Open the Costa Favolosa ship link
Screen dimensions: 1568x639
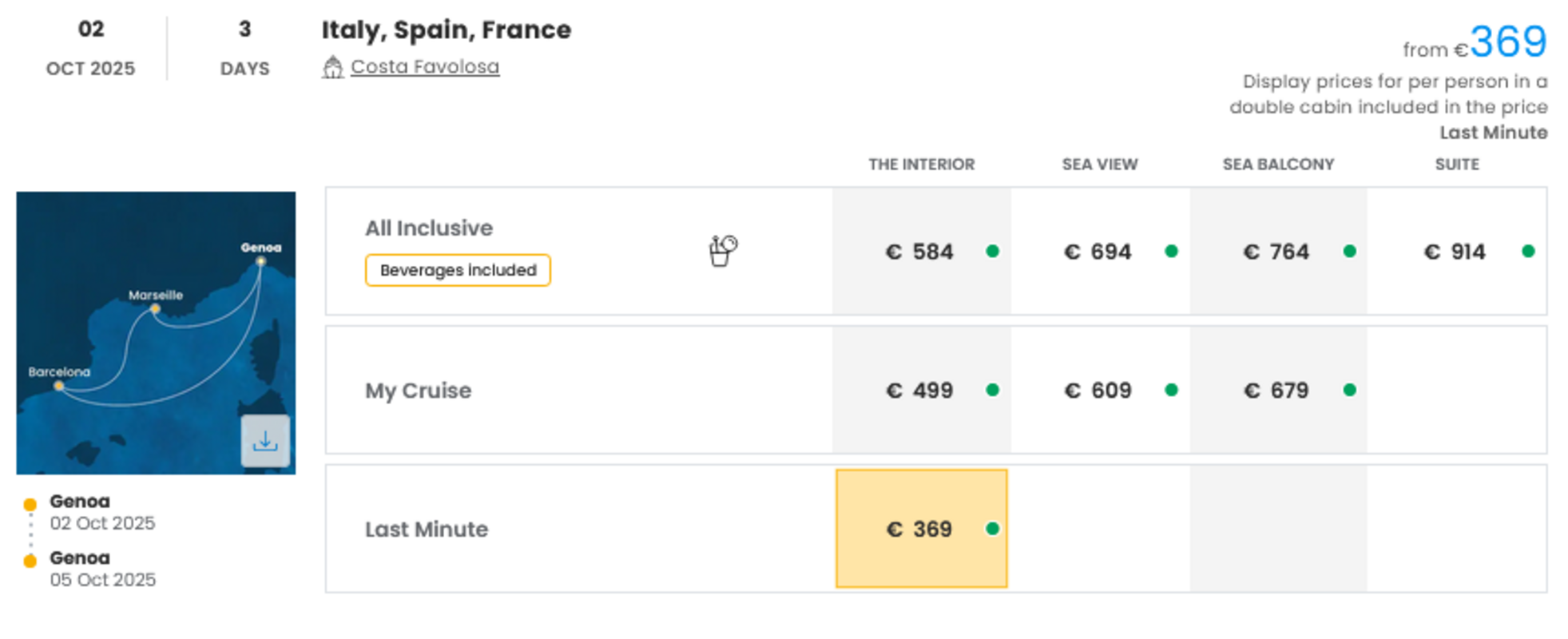(425, 67)
